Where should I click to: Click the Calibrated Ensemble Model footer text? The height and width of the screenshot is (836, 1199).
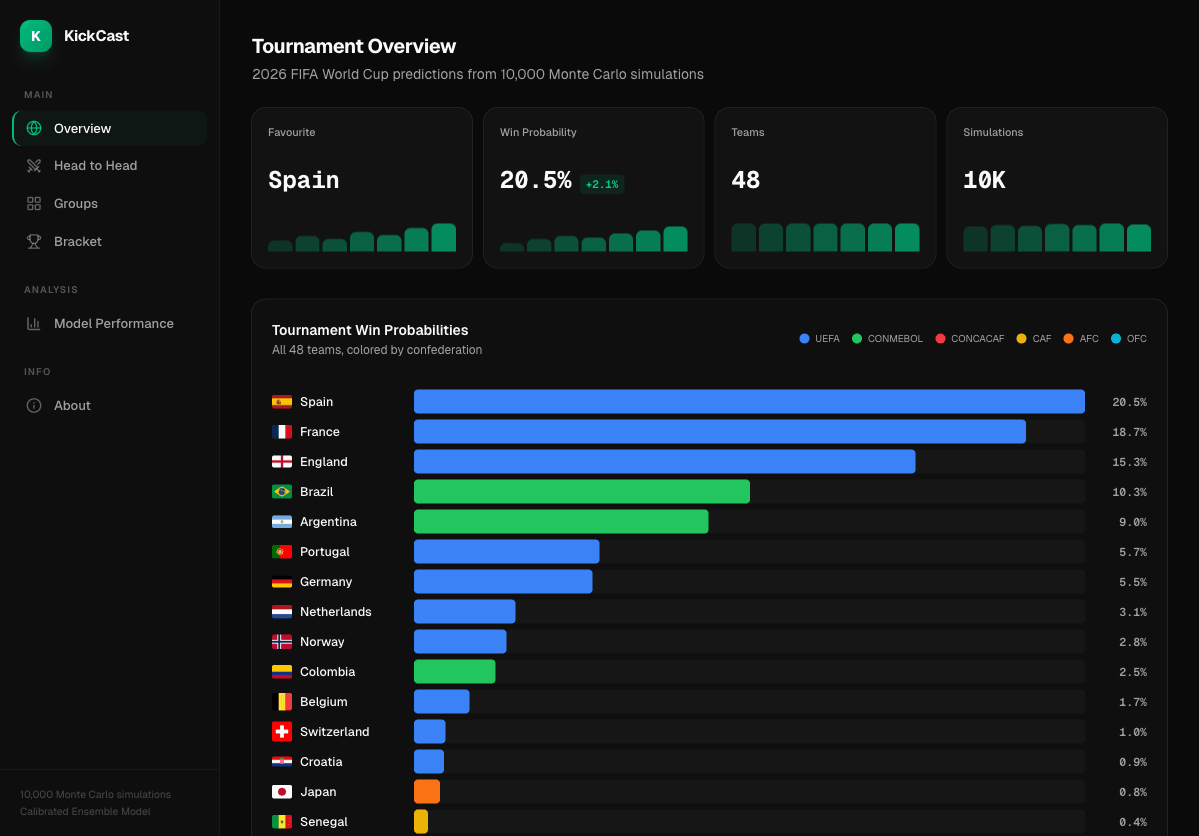pyautogui.click(x=86, y=812)
